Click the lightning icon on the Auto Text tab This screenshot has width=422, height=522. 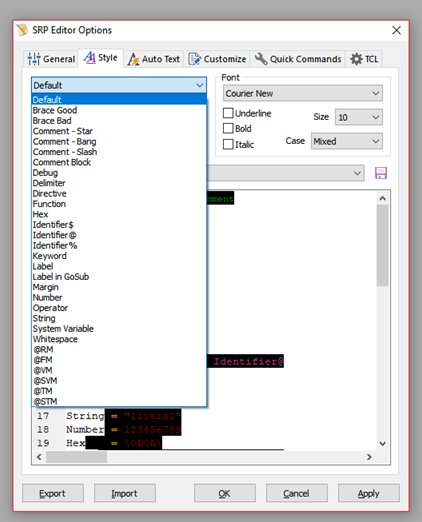133,59
